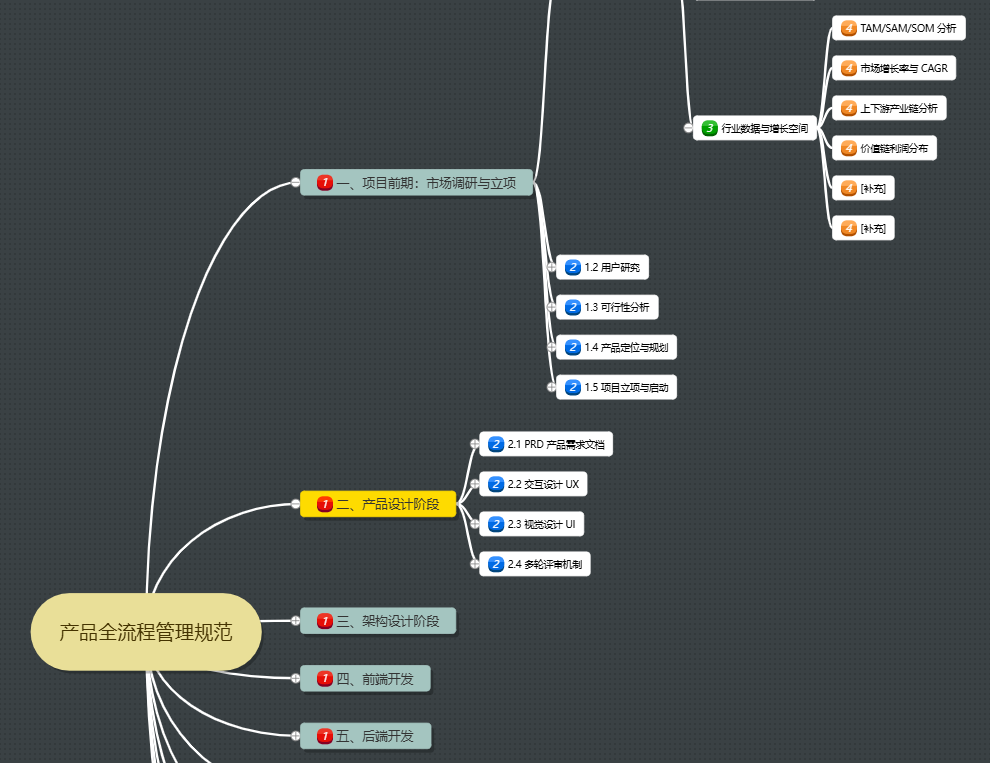
Task: Collapse the 行业数据与增长空间 subtopics
Action: [x=688, y=128]
